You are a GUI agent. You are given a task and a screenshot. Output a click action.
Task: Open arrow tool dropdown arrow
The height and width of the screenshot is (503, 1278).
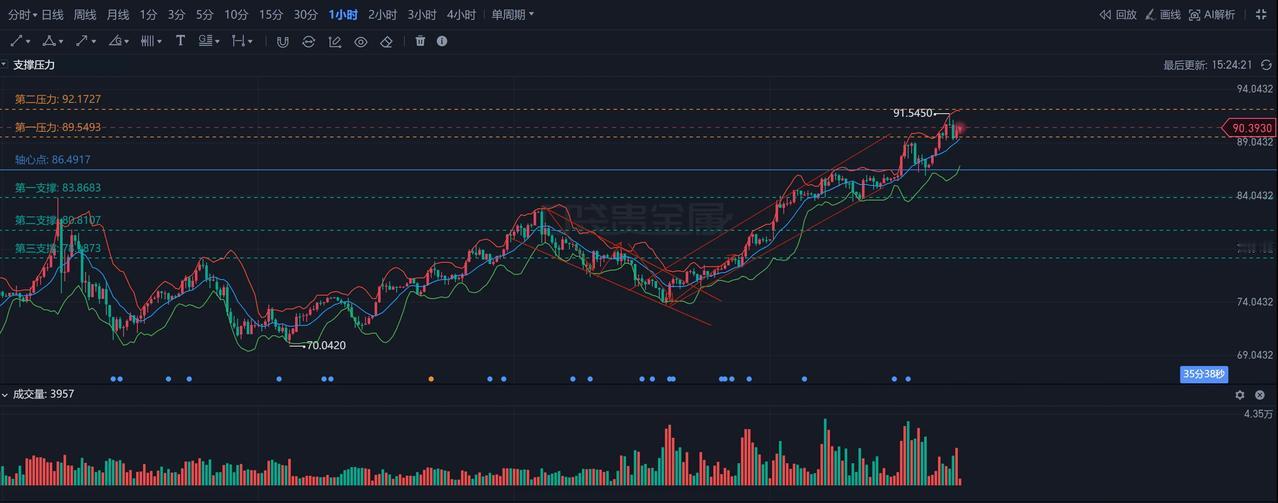pos(94,42)
